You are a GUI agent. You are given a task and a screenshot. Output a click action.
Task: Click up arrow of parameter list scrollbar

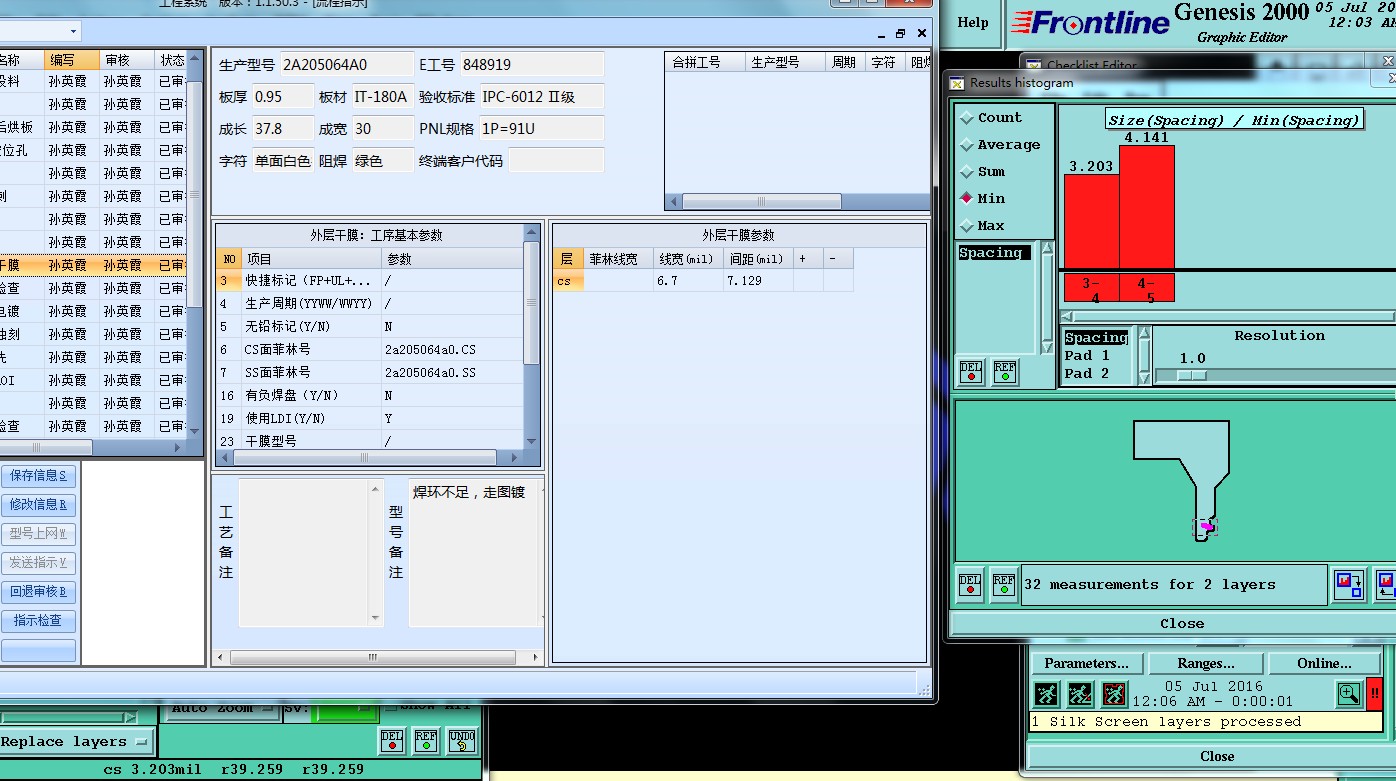click(x=531, y=232)
